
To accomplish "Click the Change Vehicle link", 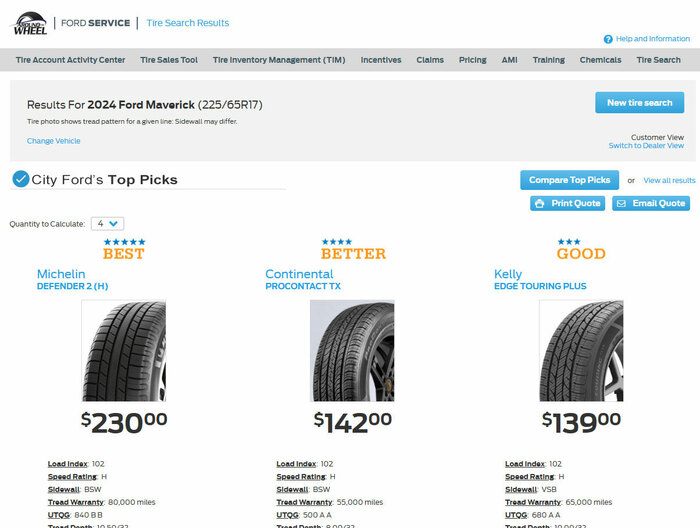I will (x=54, y=141).
